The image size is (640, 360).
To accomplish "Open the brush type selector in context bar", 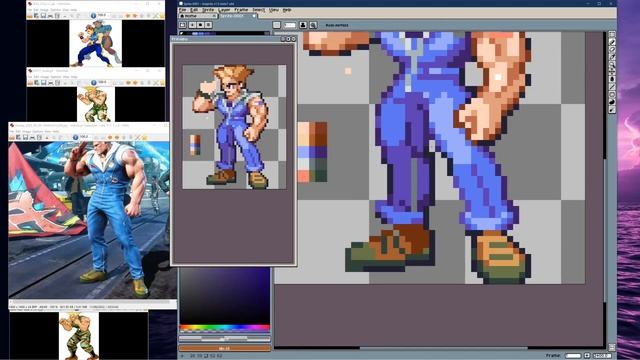I will click(276, 25).
